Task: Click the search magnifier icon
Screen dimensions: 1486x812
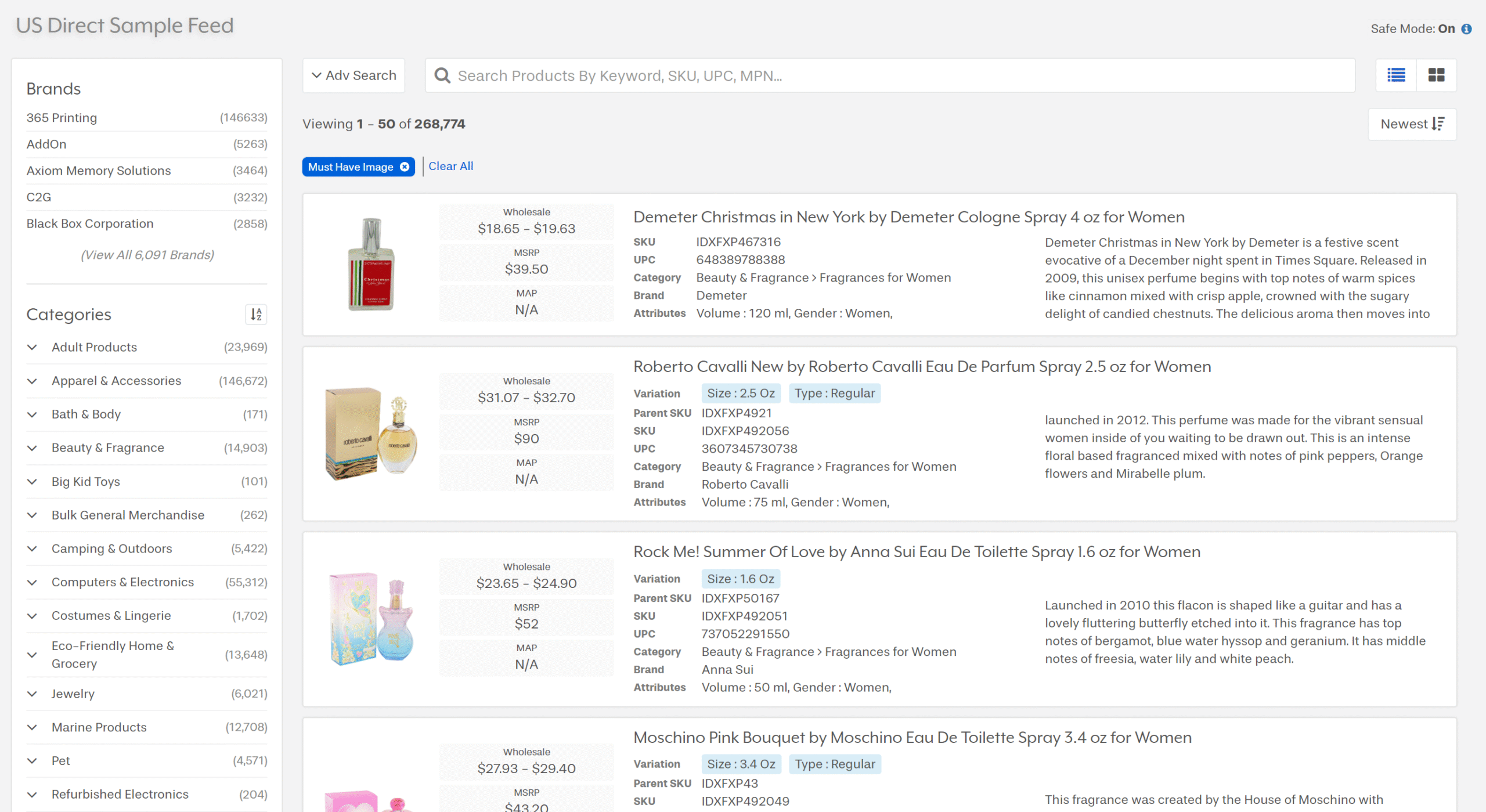Action: [442, 75]
